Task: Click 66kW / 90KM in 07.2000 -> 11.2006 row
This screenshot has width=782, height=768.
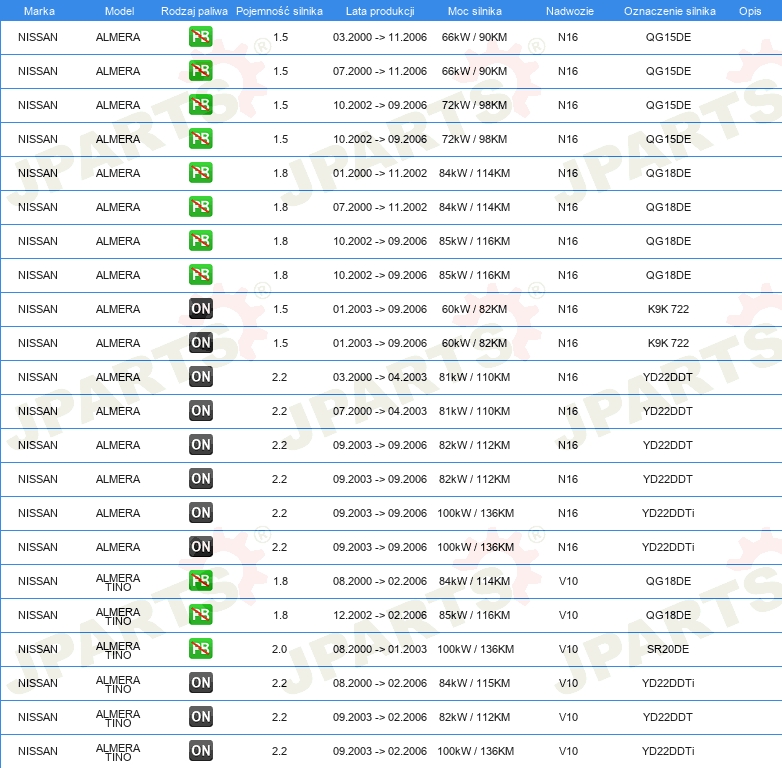Action: pos(474,71)
